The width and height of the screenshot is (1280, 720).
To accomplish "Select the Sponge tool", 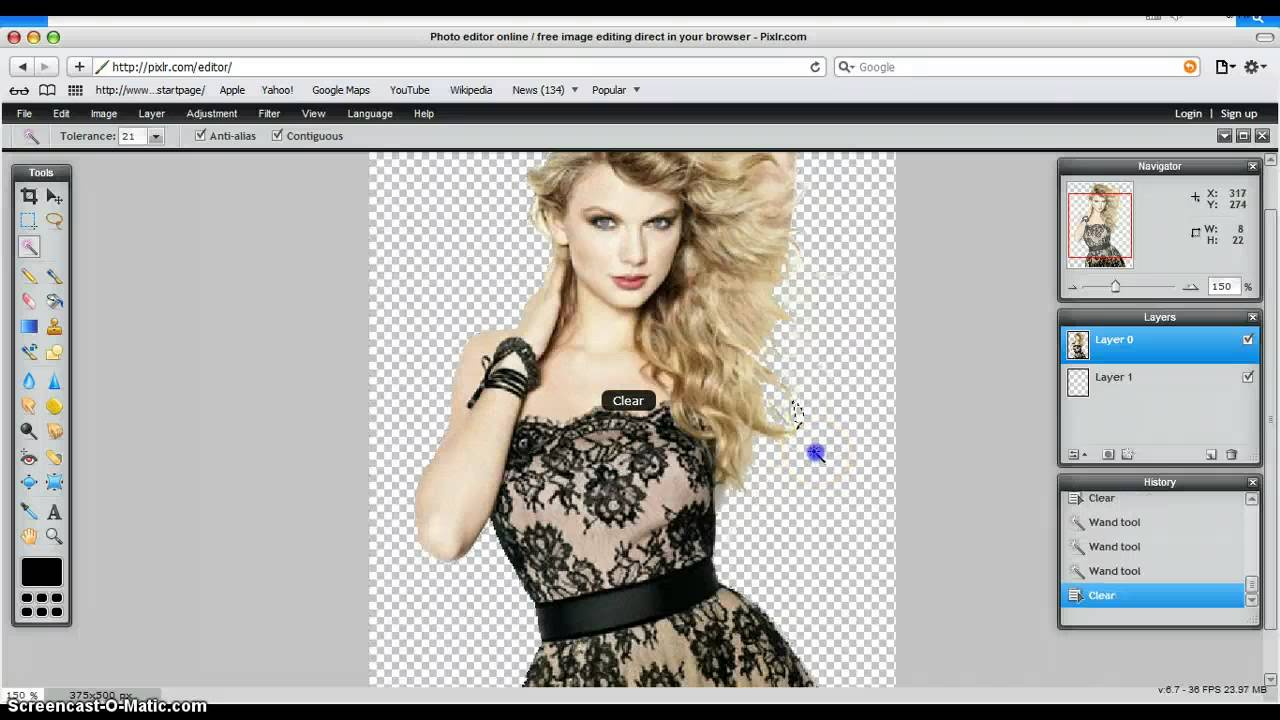I will point(54,406).
